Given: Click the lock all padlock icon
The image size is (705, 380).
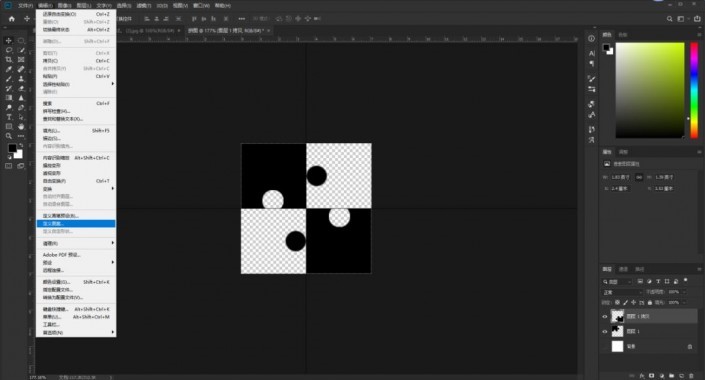Looking at the screenshot, I should [650, 303].
